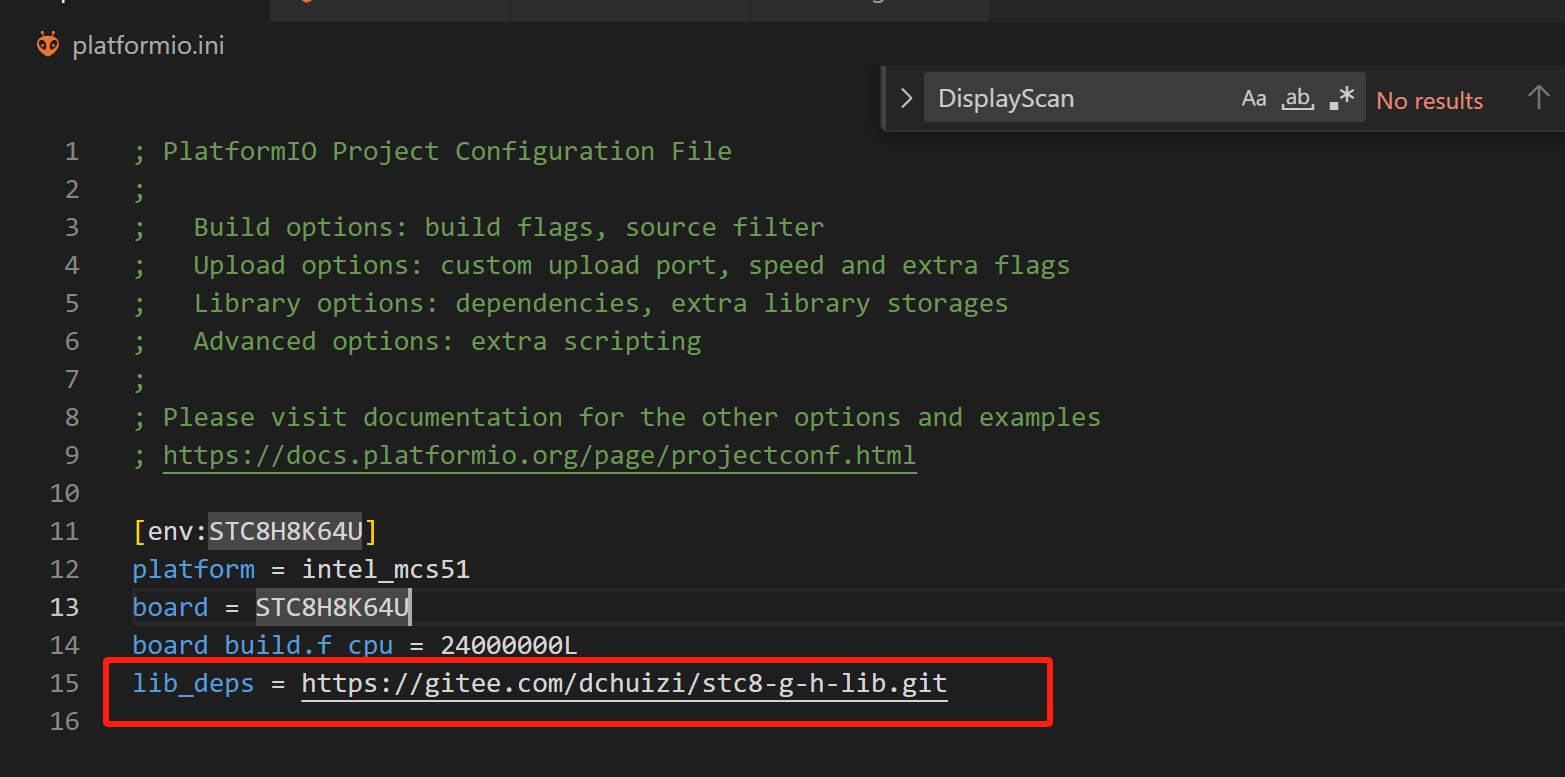The width and height of the screenshot is (1565, 777).
Task: Click the 'intel_mcs51' value
Action: (386, 570)
